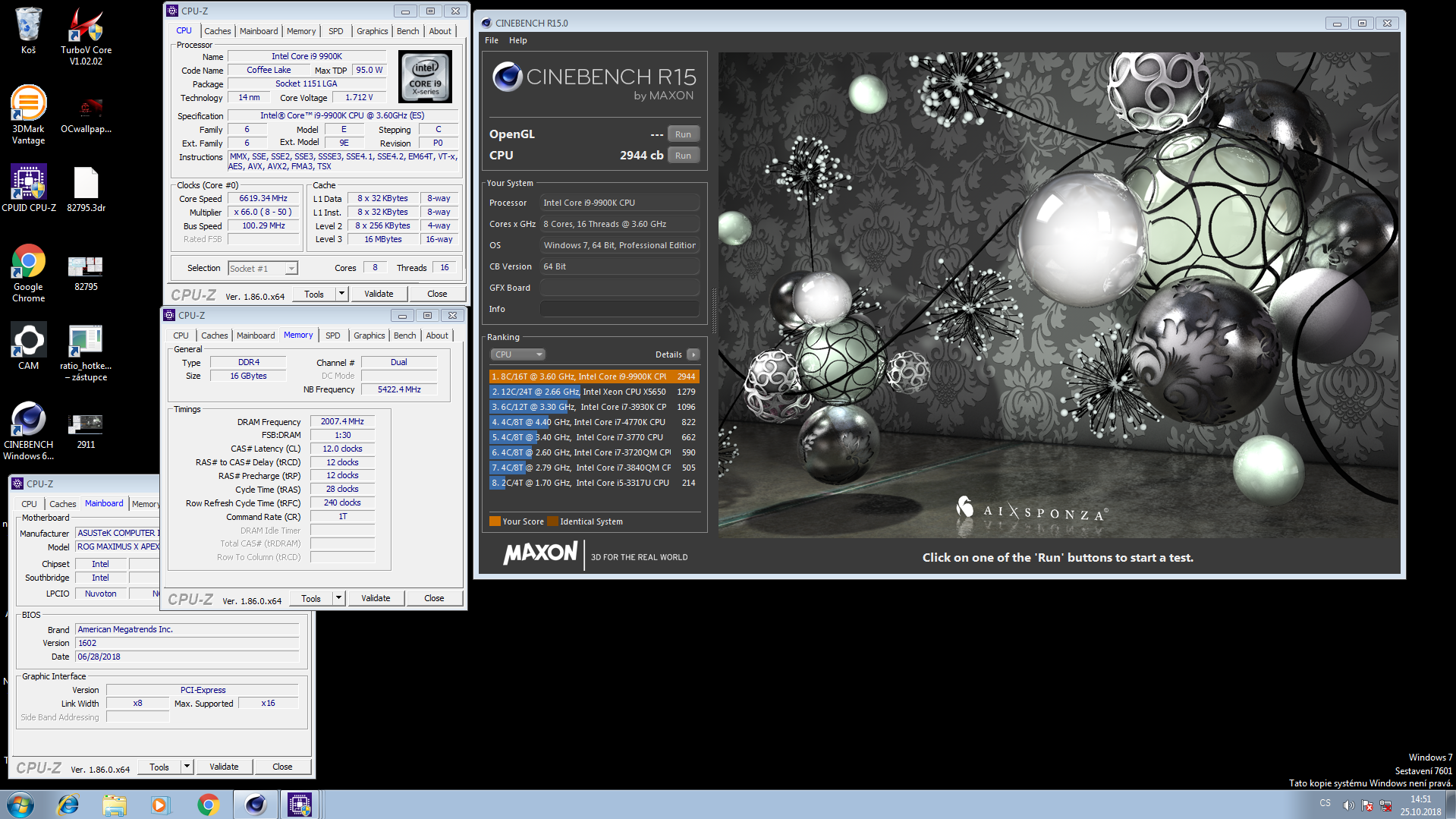1456x819 pixels.
Task: Click the CS language indicator in tray
Action: coord(1325,803)
